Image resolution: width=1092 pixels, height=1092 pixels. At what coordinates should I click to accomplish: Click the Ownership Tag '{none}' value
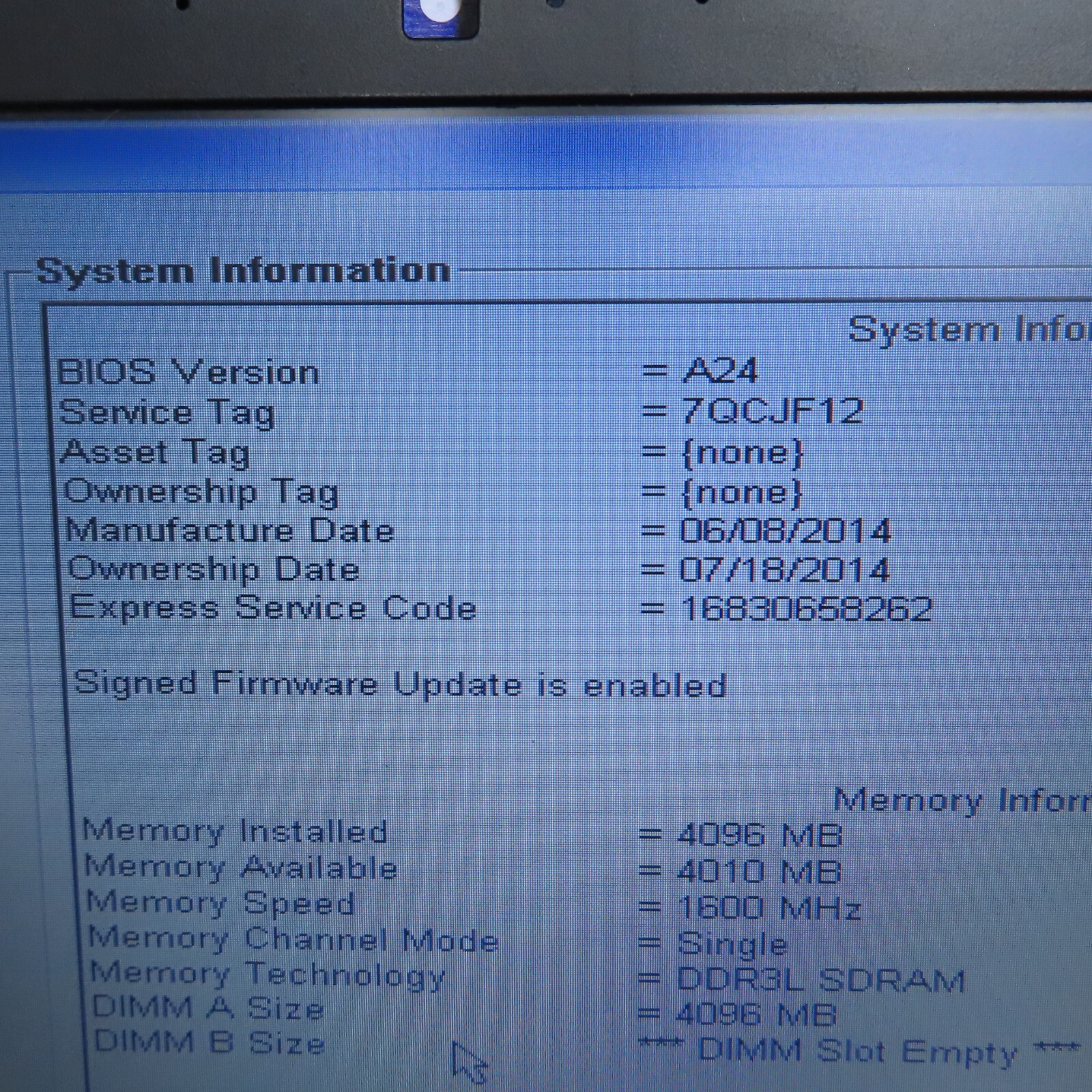tap(742, 493)
